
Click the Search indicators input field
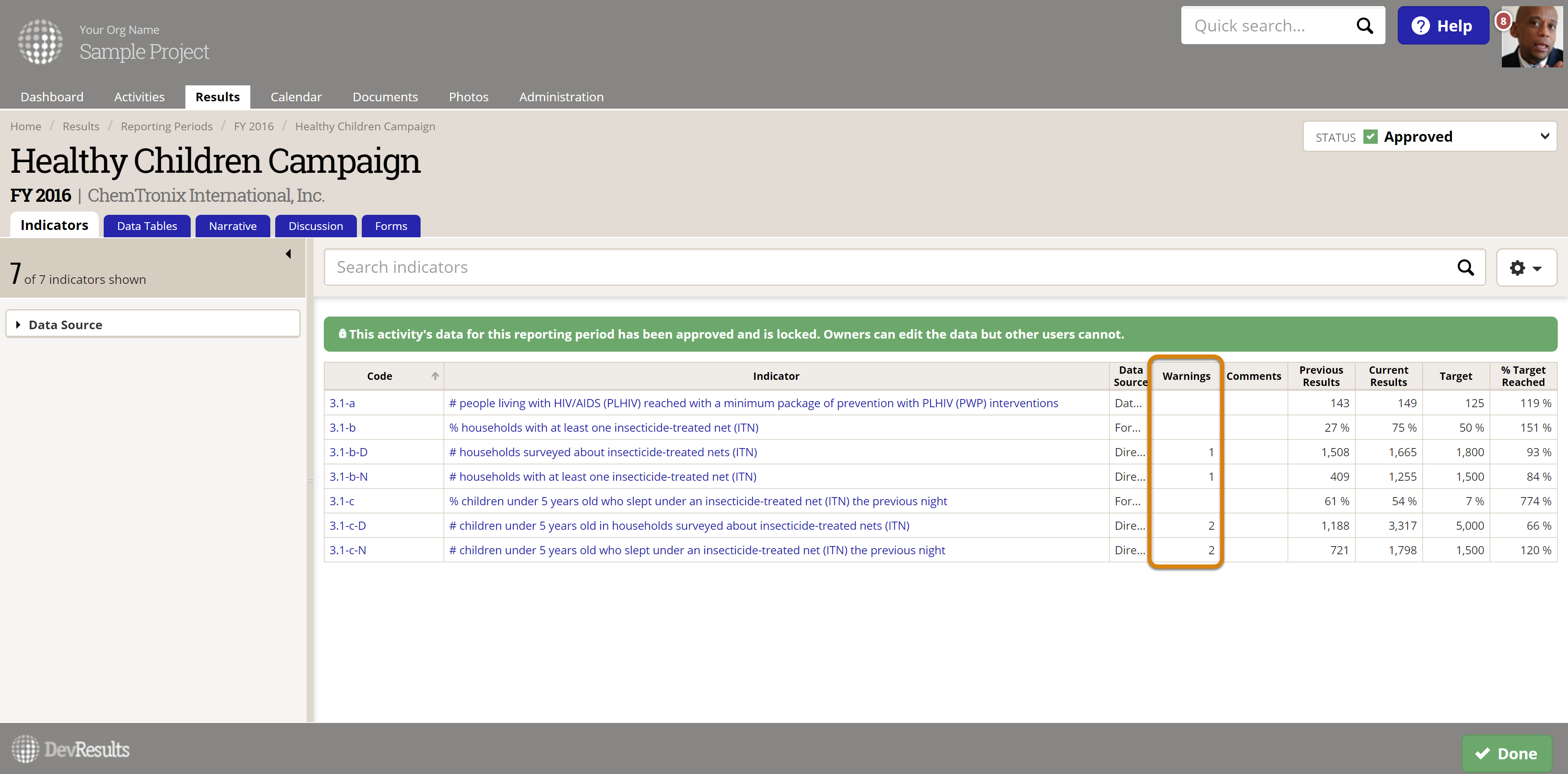(889, 268)
